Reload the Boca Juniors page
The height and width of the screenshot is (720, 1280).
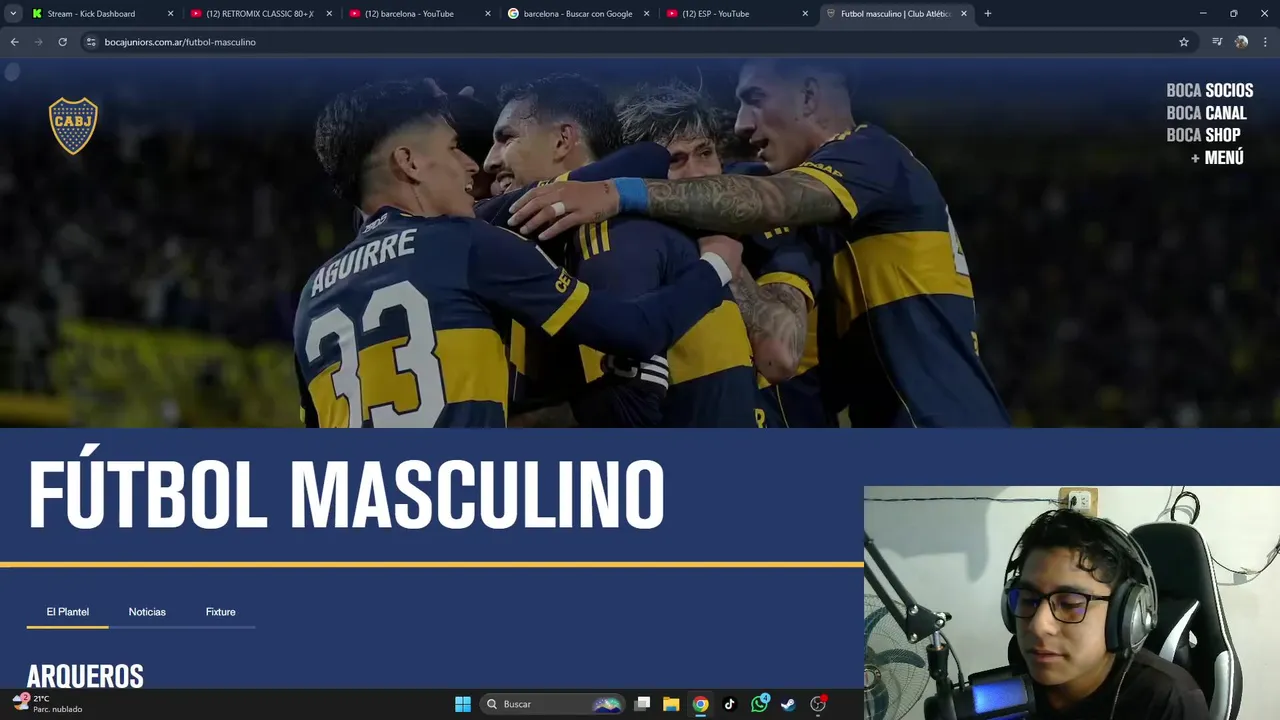pyautogui.click(x=62, y=42)
